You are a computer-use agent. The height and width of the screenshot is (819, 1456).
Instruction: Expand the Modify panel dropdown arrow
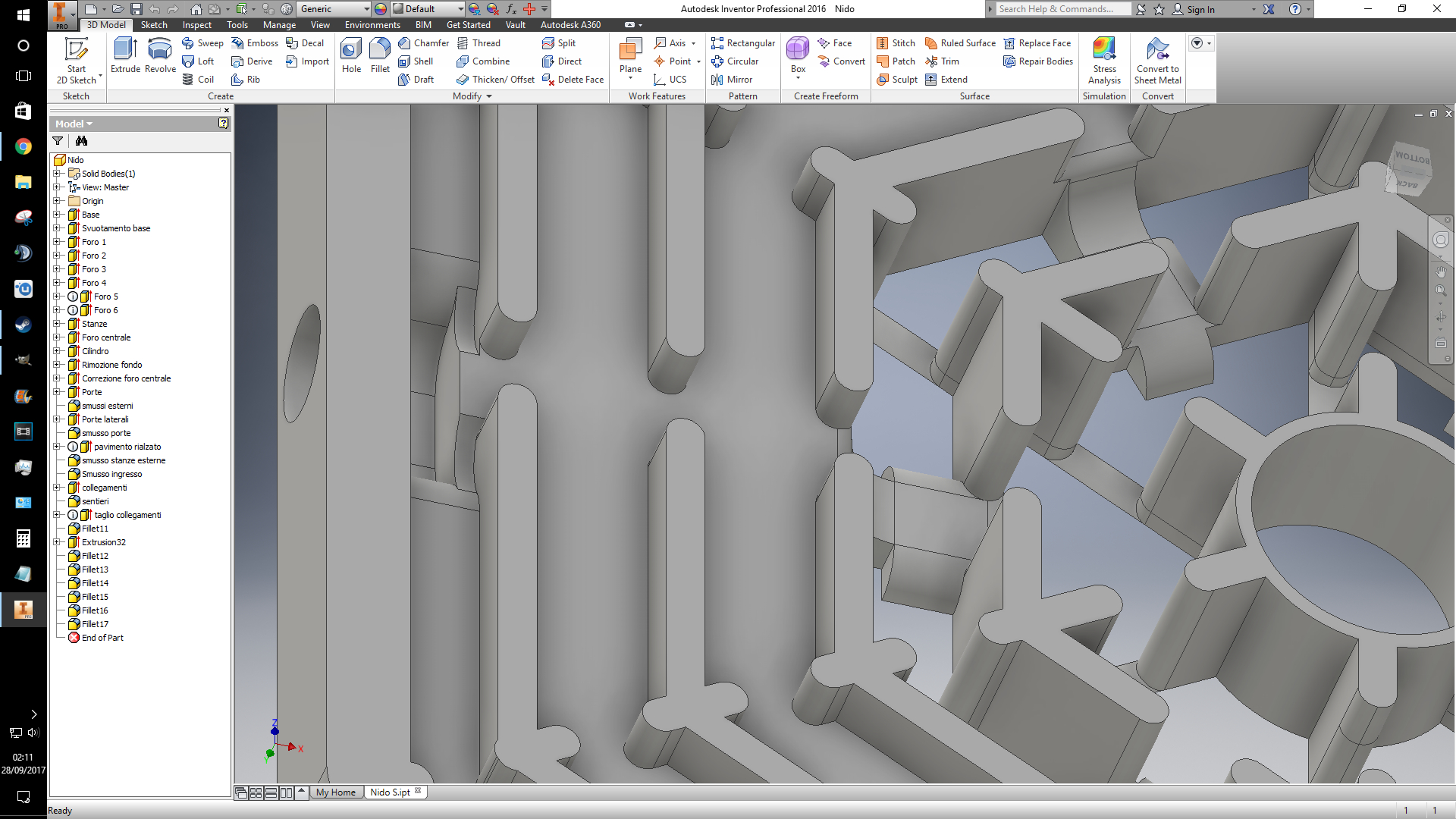coord(489,96)
